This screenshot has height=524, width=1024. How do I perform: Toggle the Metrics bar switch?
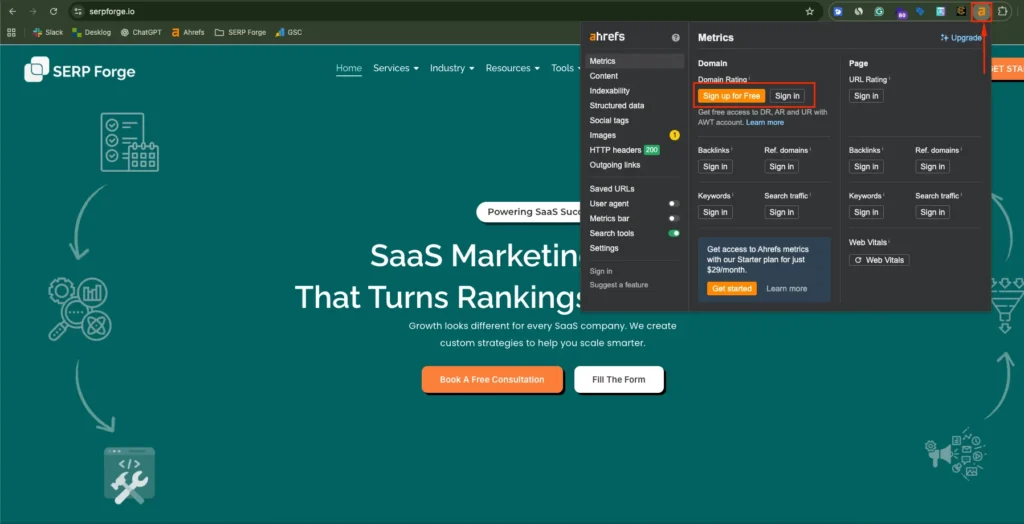point(673,218)
